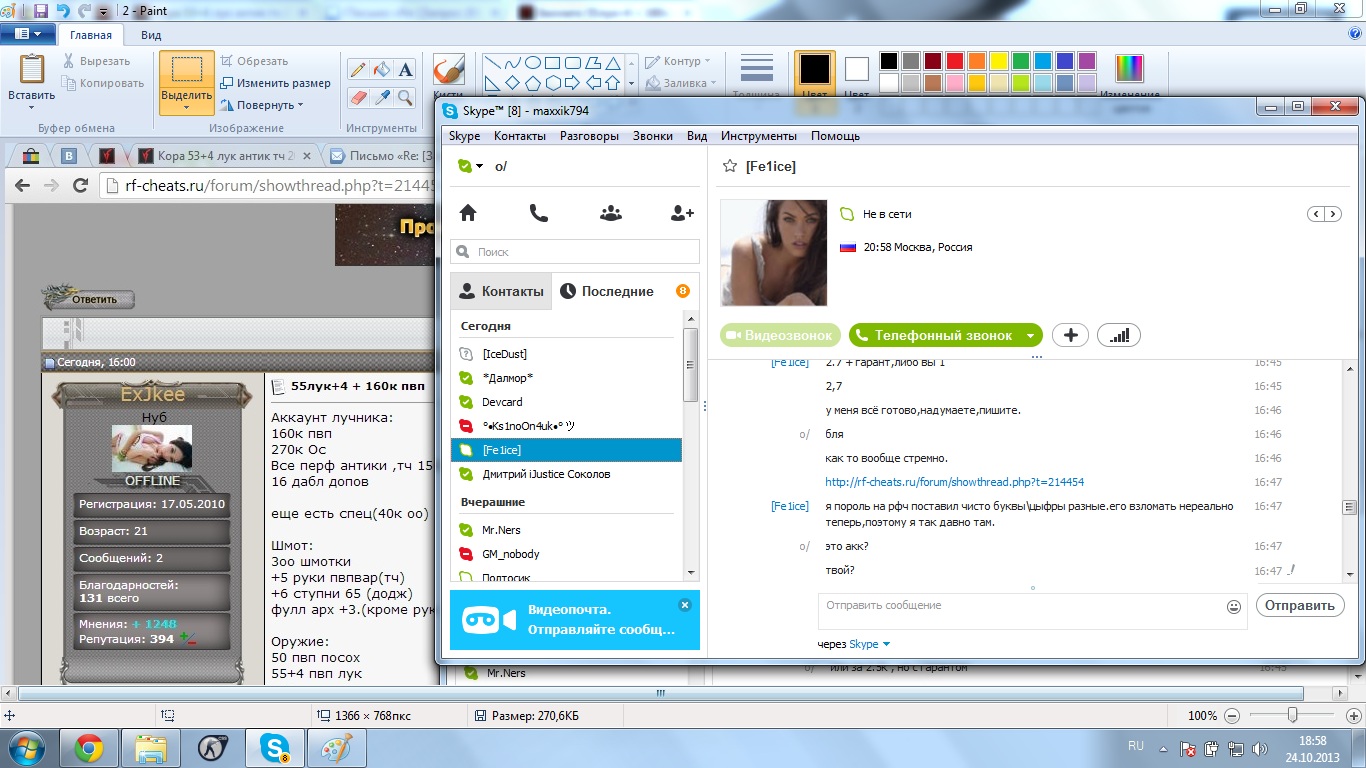Viewport: 1366px width, 768px height.
Task: Click the Paste clipboard icon in Paint
Action: coord(32,69)
